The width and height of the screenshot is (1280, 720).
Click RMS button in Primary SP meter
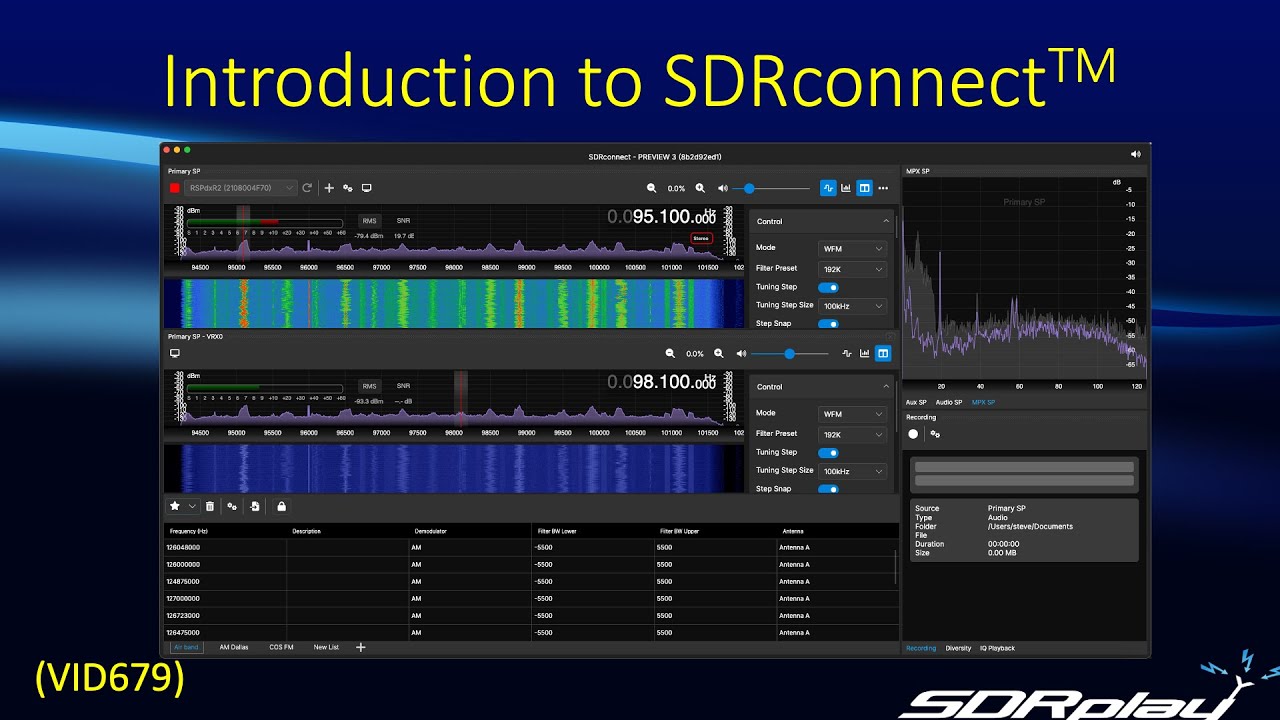point(370,220)
